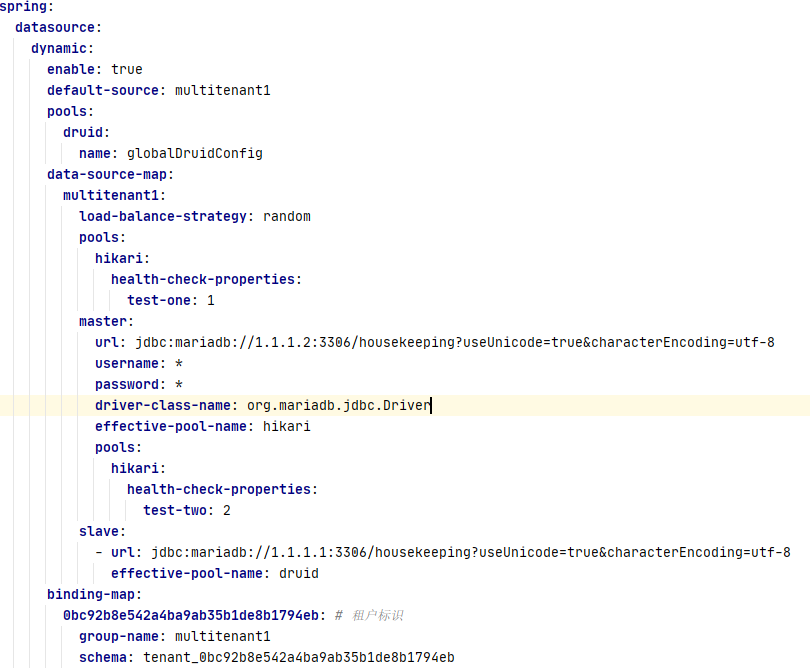Click the value 'random'

[x=287, y=216]
